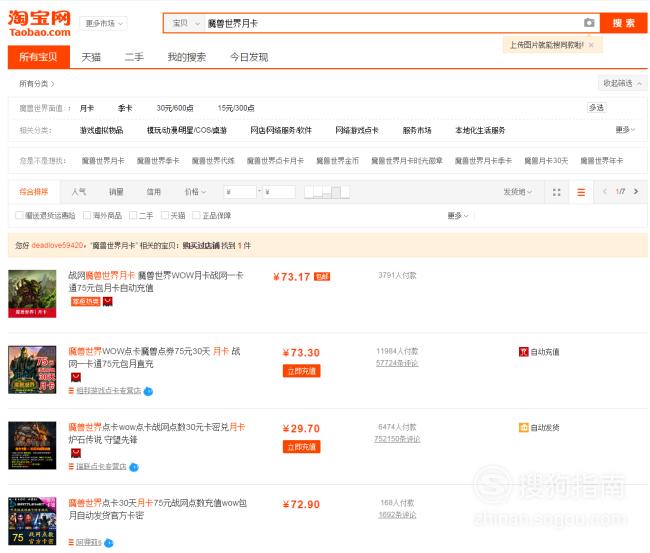Toggle the 二手 filter checkbox
This screenshot has height=553, width=650.
133,215
